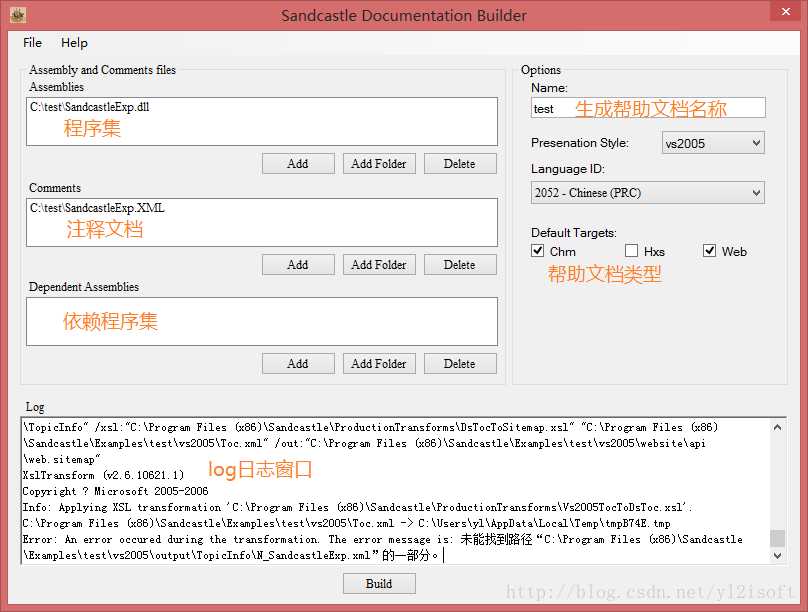
Task: Click the log scrollbar thumb
Action: pyautogui.click(x=777, y=538)
